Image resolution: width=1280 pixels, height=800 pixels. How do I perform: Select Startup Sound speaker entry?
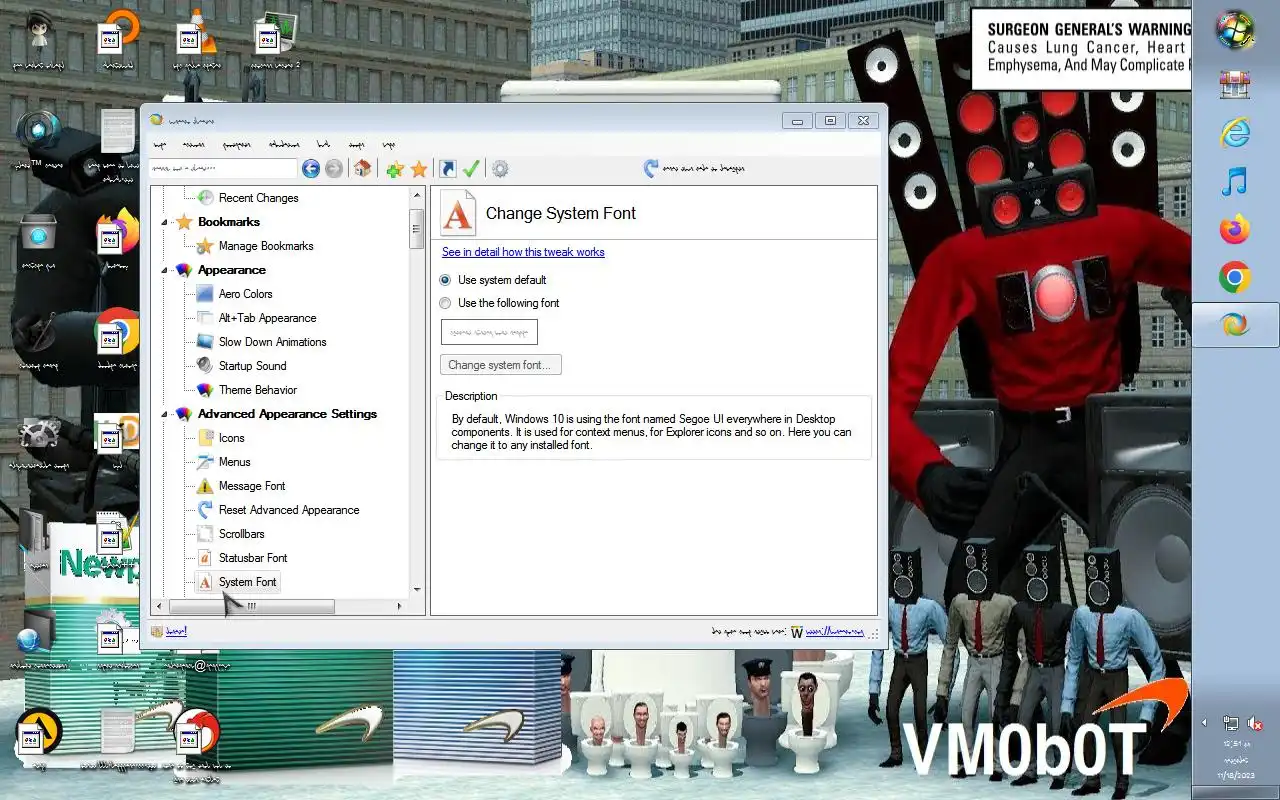pos(252,366)
